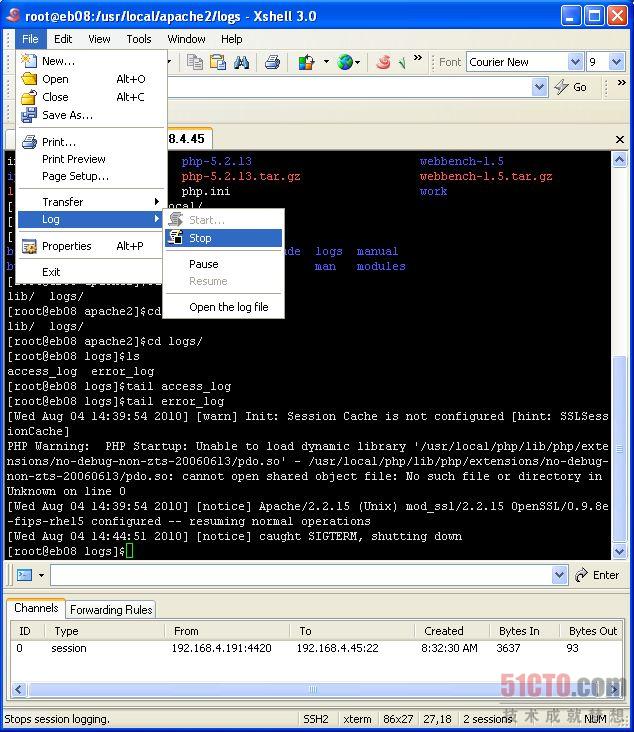This screenshot has width=634, height=732.
Task: Switch to the Forwarding Rules tab
Action: (x=111, y=610)
